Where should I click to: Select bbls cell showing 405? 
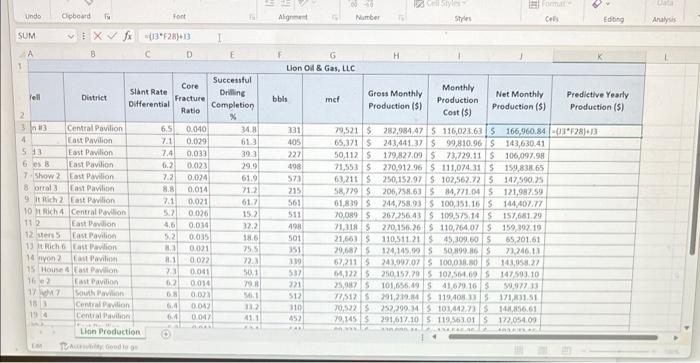(x=280, y=142)
